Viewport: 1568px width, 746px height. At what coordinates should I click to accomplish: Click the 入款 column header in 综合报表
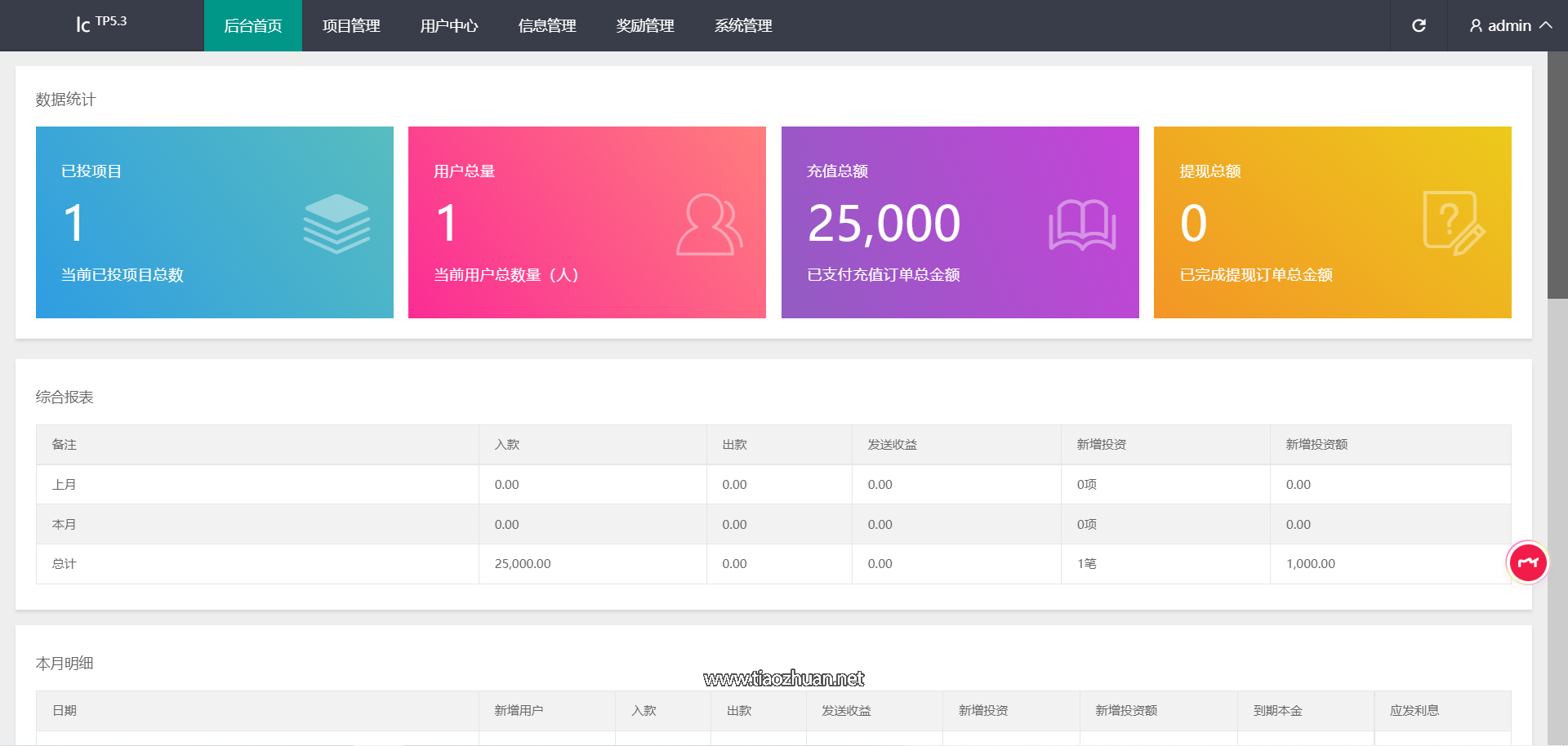(x=507, y=445)
